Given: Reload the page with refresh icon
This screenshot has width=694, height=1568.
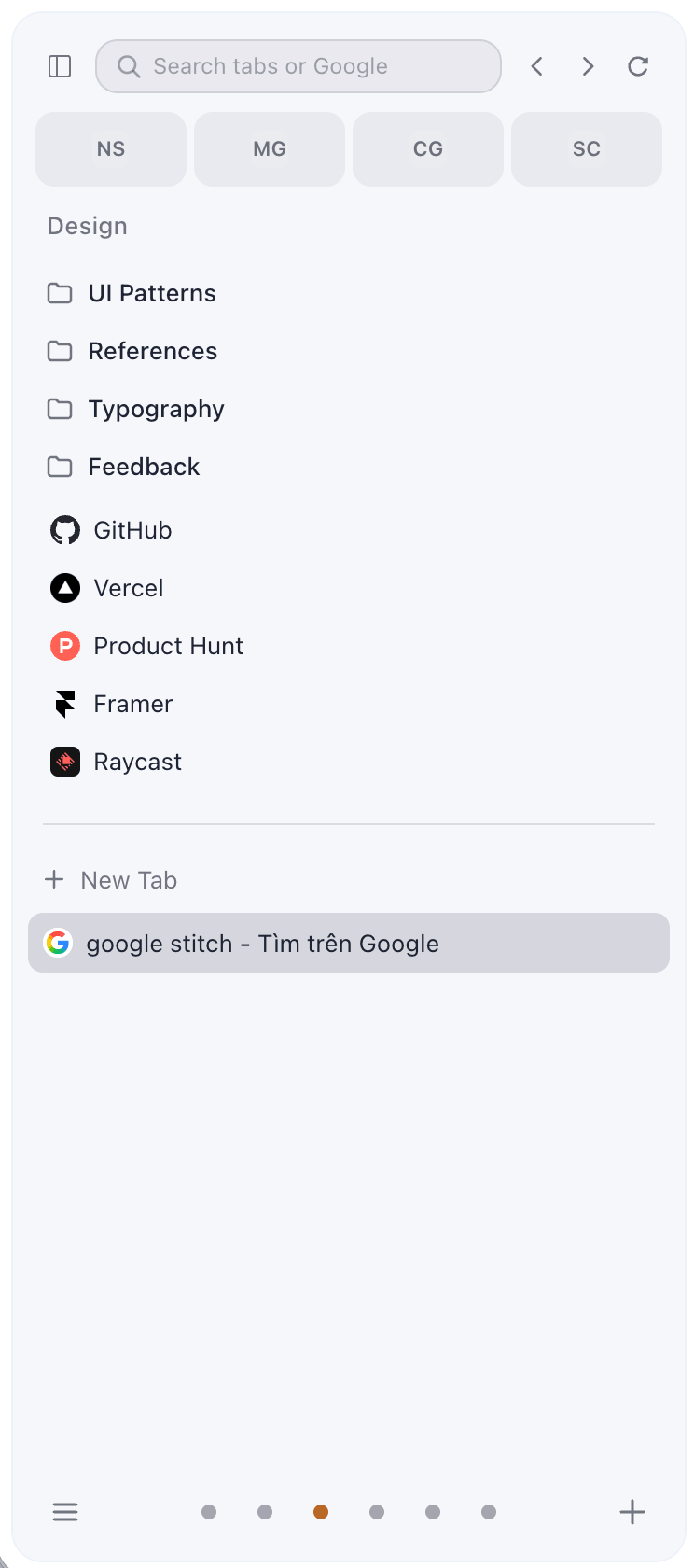Looking at the screenshot, I should click(x=638, y=66).
